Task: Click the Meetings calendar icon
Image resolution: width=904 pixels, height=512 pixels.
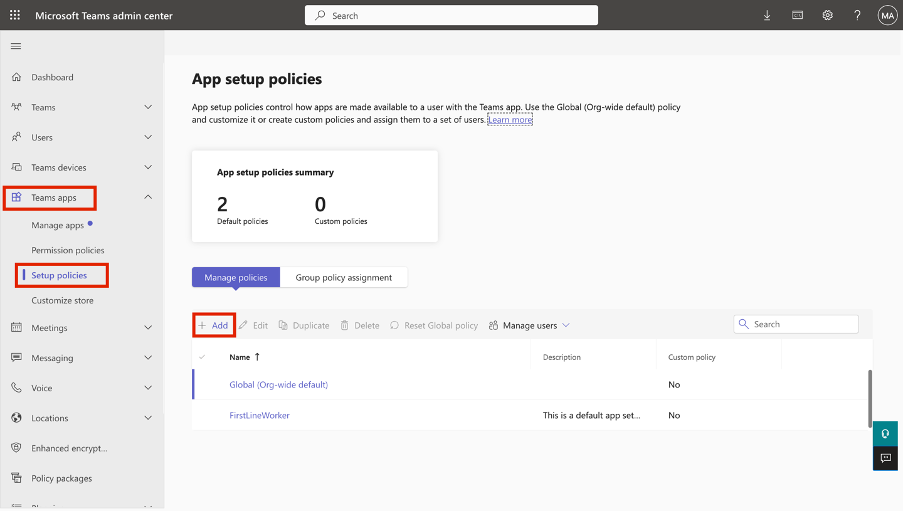Action: point(16,327)
